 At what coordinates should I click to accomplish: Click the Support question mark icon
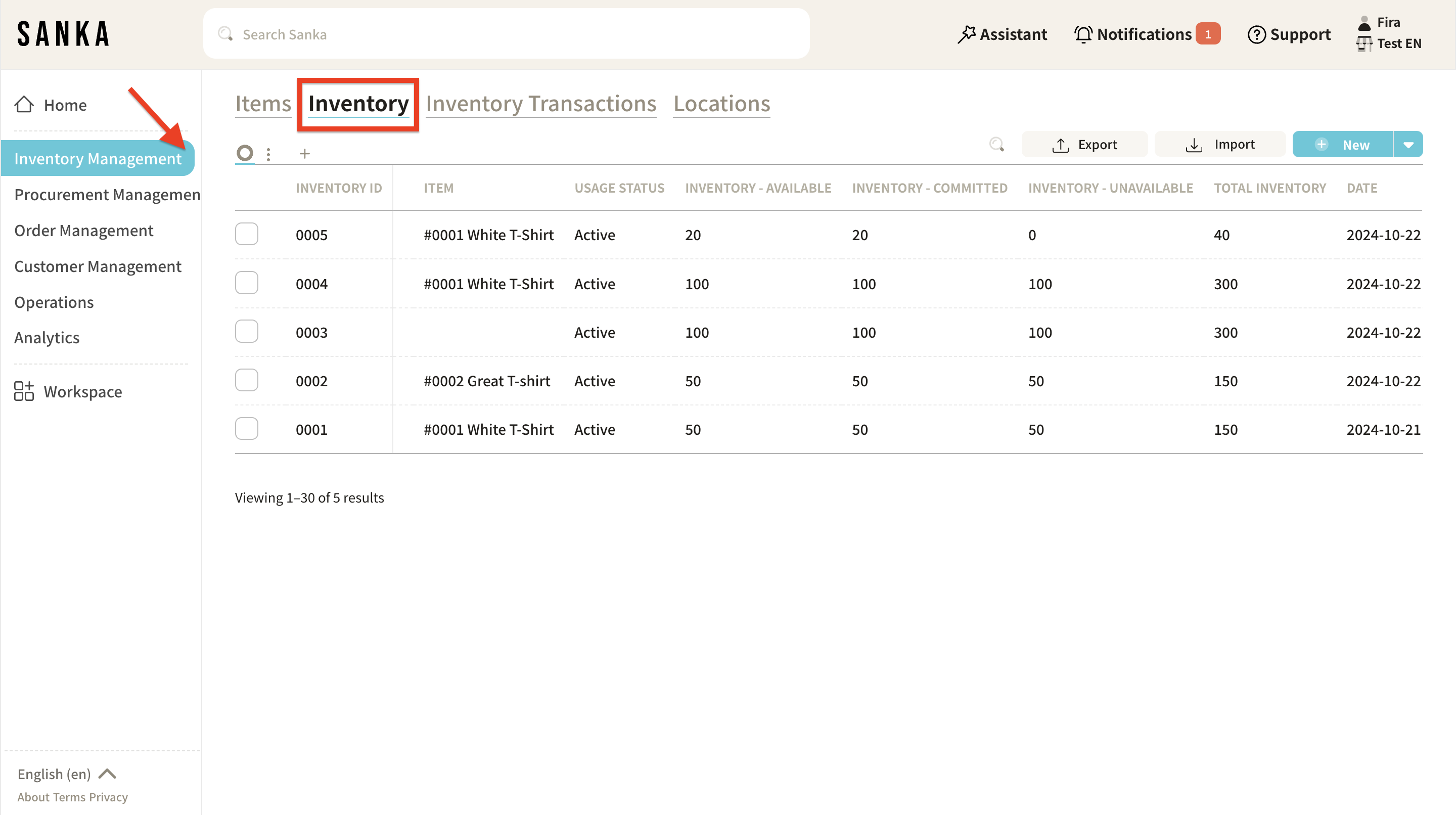pyautogui.click(x=1256, y=34)
